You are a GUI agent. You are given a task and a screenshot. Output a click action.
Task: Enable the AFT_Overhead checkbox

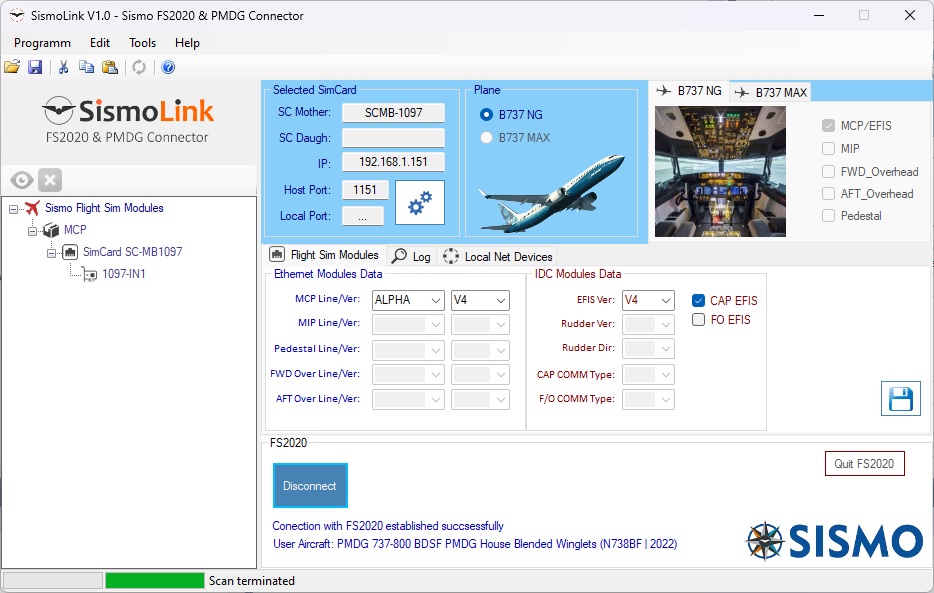828,193
